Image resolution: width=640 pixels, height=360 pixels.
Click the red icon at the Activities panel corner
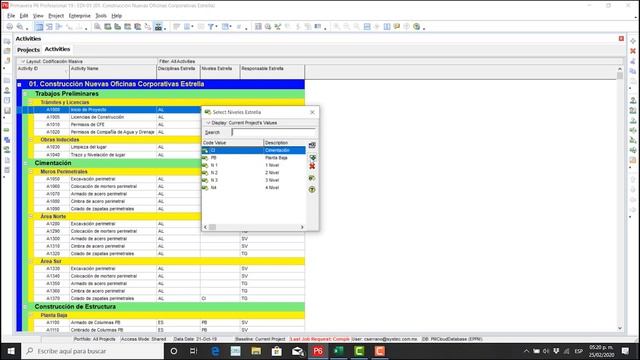pos(621,38)
